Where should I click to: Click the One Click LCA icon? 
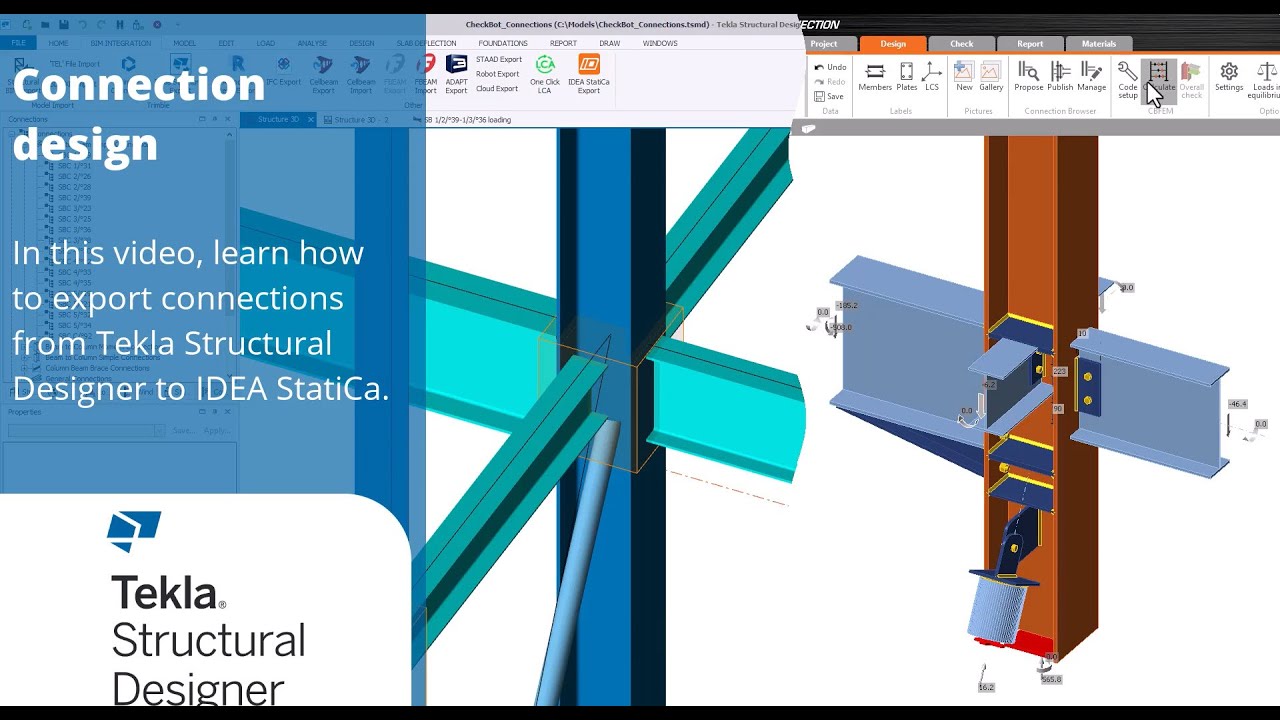(545, 66)
